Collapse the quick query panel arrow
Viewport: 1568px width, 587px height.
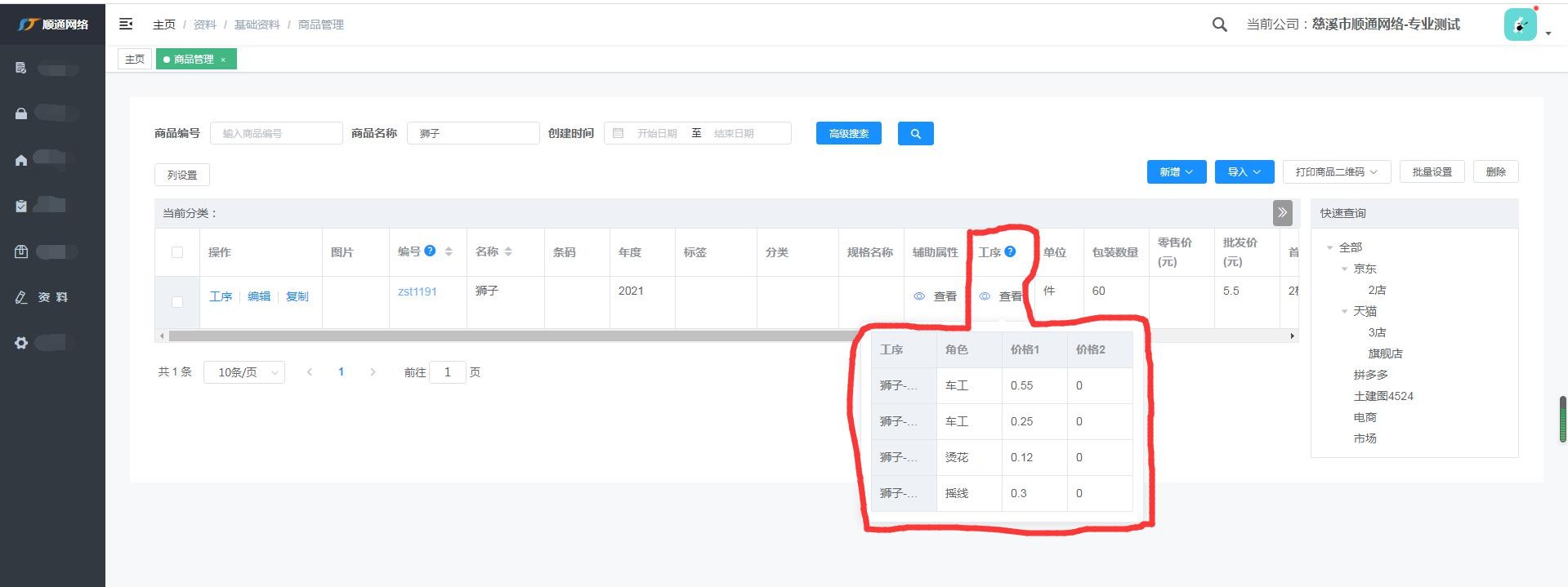pyautogui.click(x=1282, y=213)
